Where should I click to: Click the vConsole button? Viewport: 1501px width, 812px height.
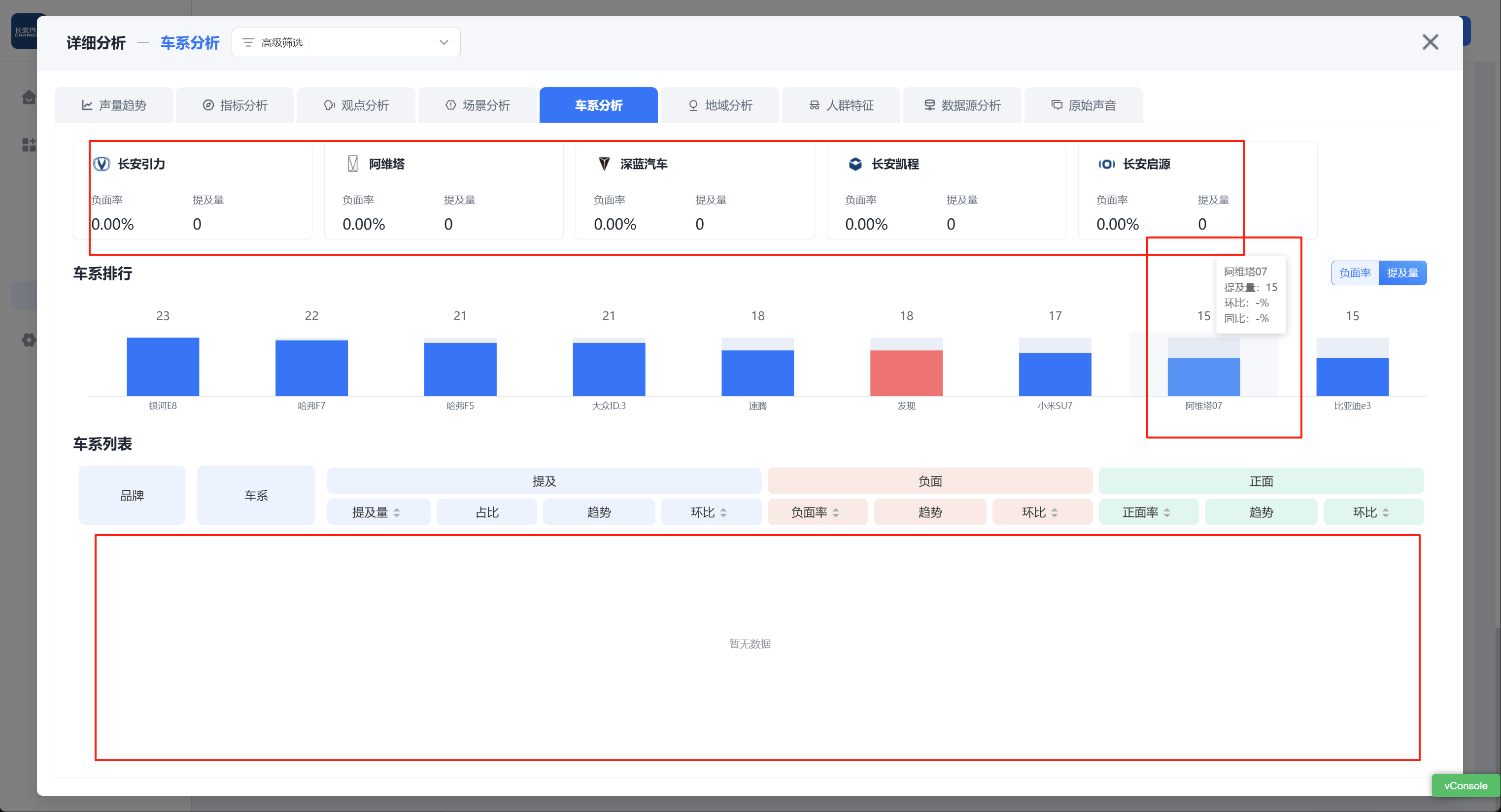[1465, 785]
